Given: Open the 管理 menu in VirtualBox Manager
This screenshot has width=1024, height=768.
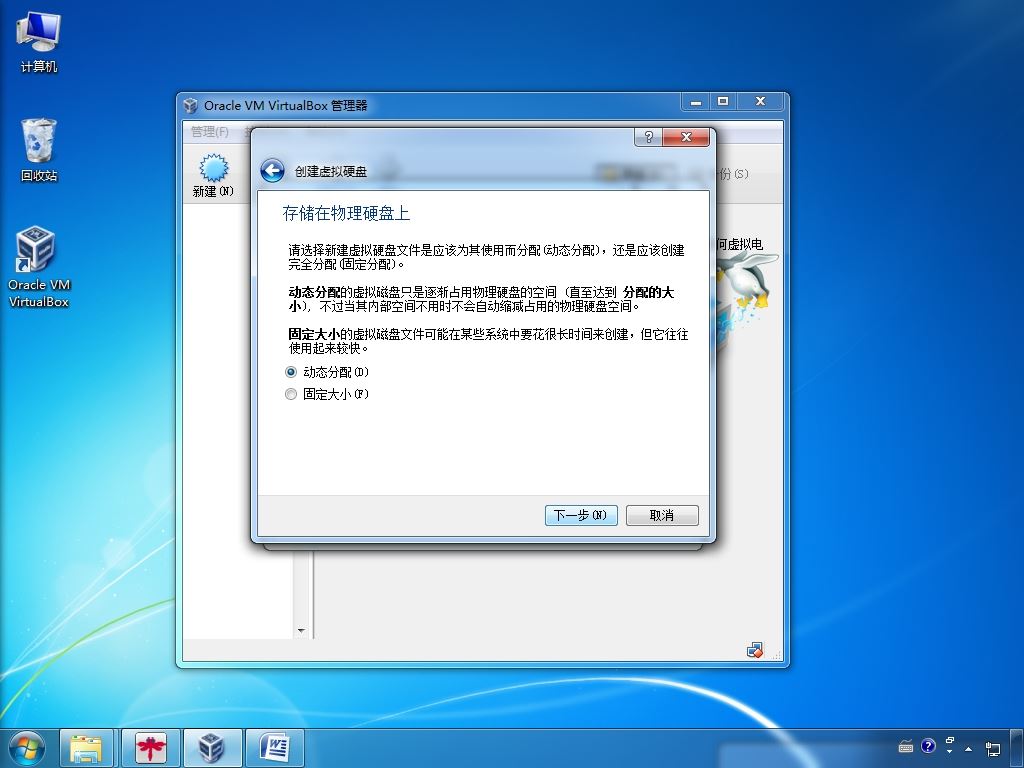Looking at the screenshot, I should tap(210, 132).
